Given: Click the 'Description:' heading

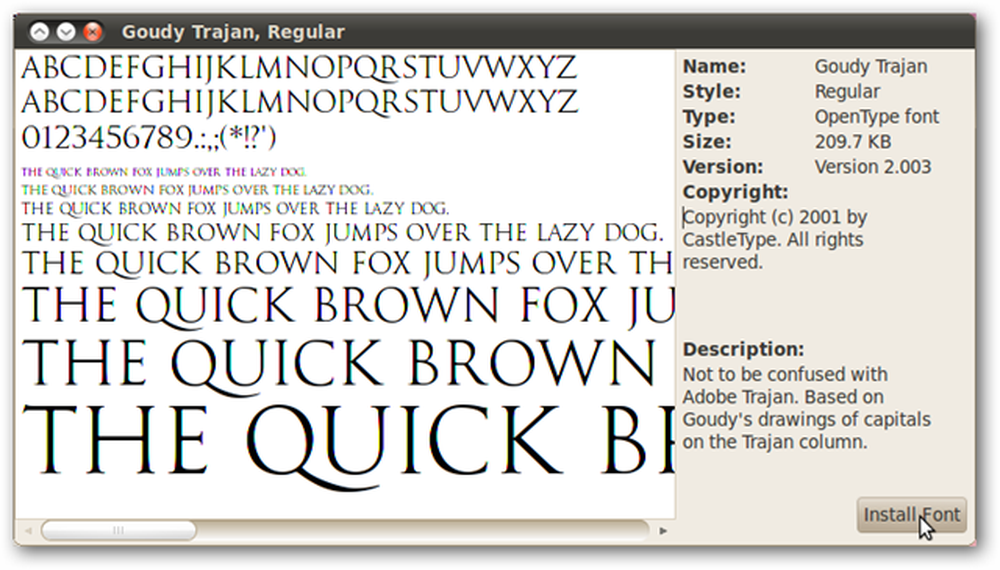Looking at the screenshot, I should tap(744, 349).
